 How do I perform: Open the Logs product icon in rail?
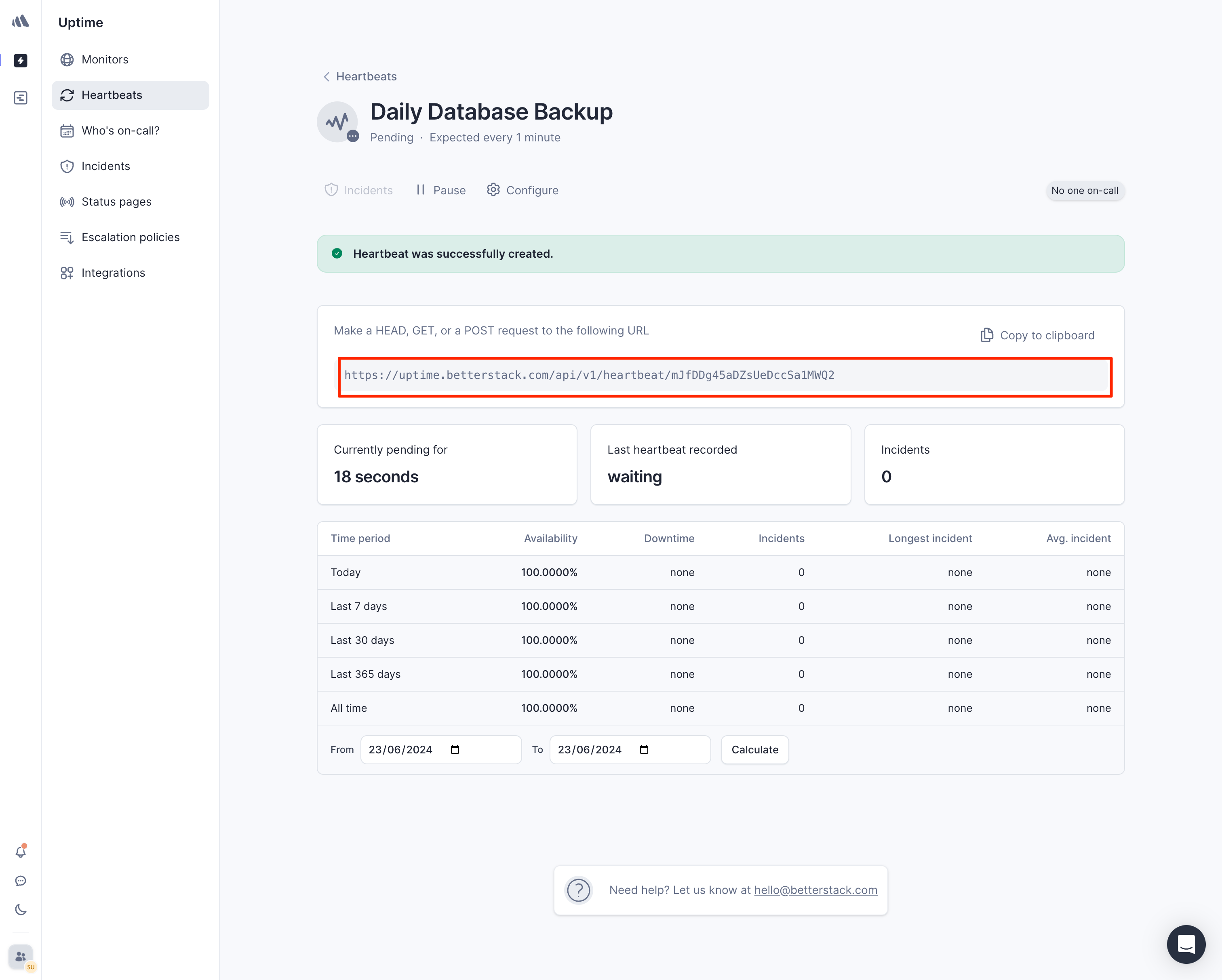(20, 98)
